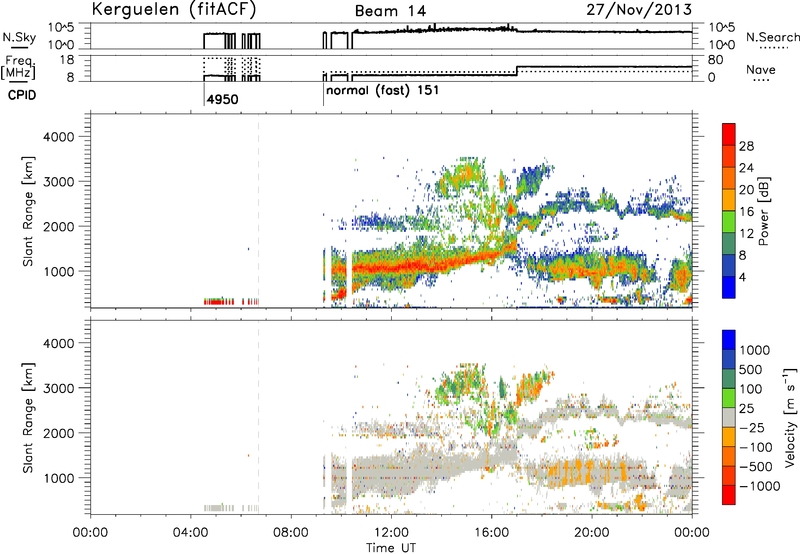Click the 'Freq. [MHz]' axis label
This screenshot has width=800, height=554.
pyautogui.click(x=19, y=68)
